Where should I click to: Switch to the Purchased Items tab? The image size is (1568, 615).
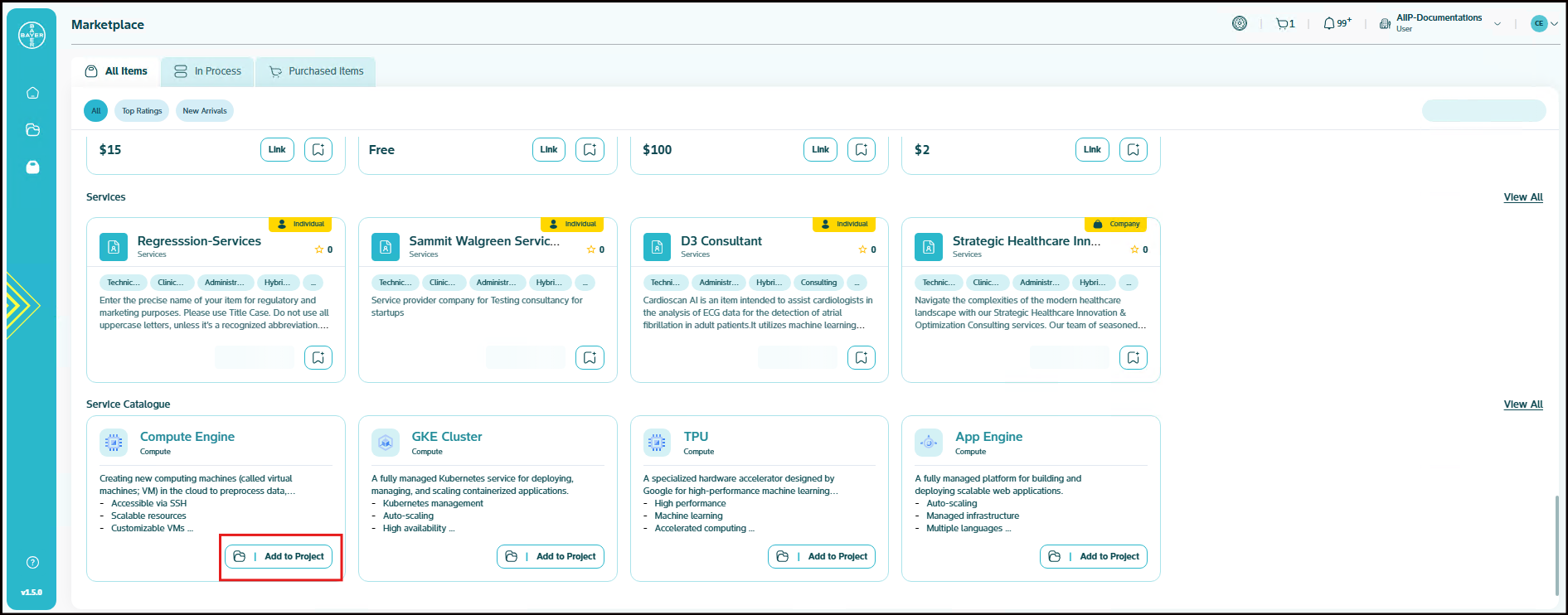tap(316, 72)
